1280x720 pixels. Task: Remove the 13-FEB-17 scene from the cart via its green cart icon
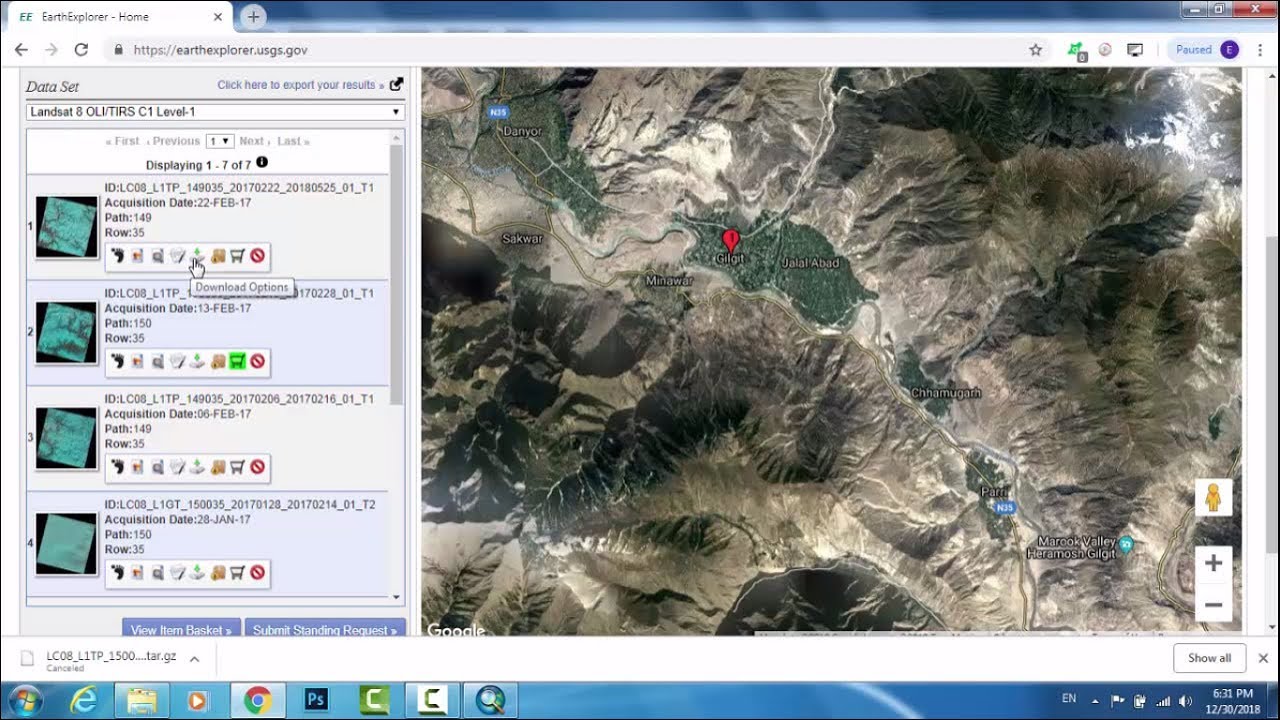click(x=238, y=362)
